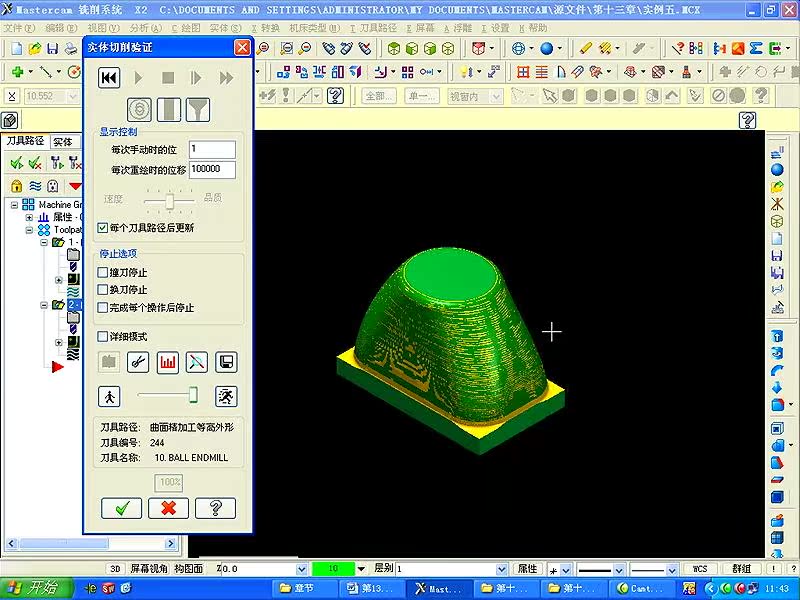Viewport: 800px width, 600px height.
Task: Switch to the Mast... taskbar window
Action: coord(438,589)
